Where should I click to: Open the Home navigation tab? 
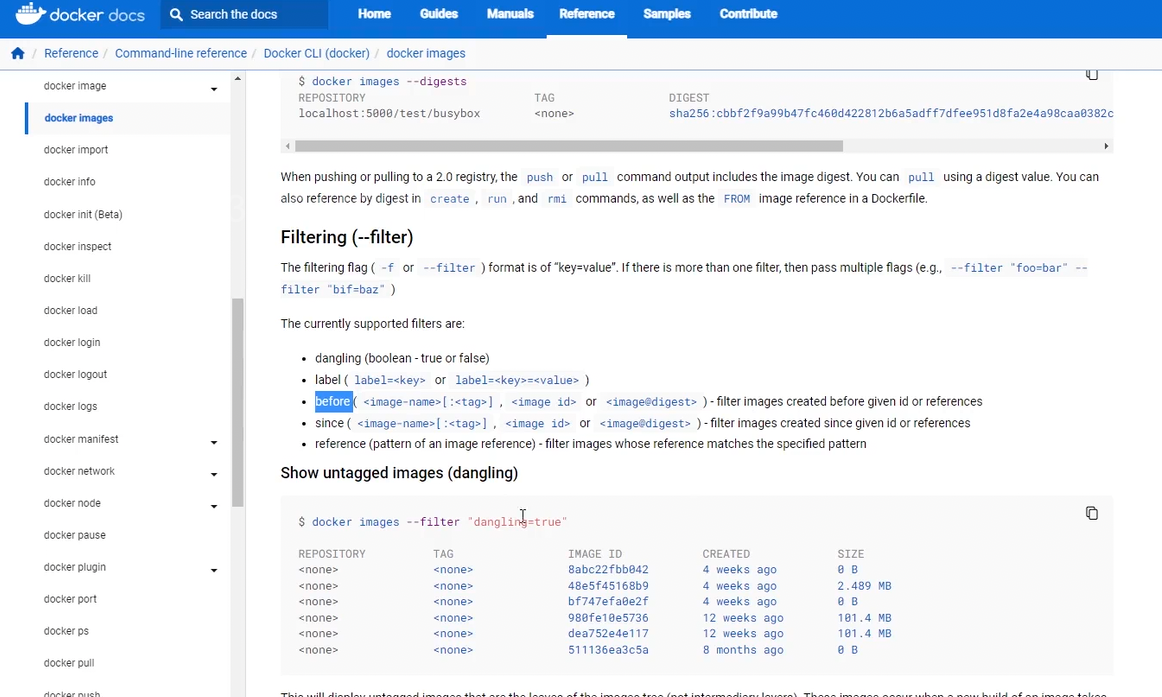point(374,14)
